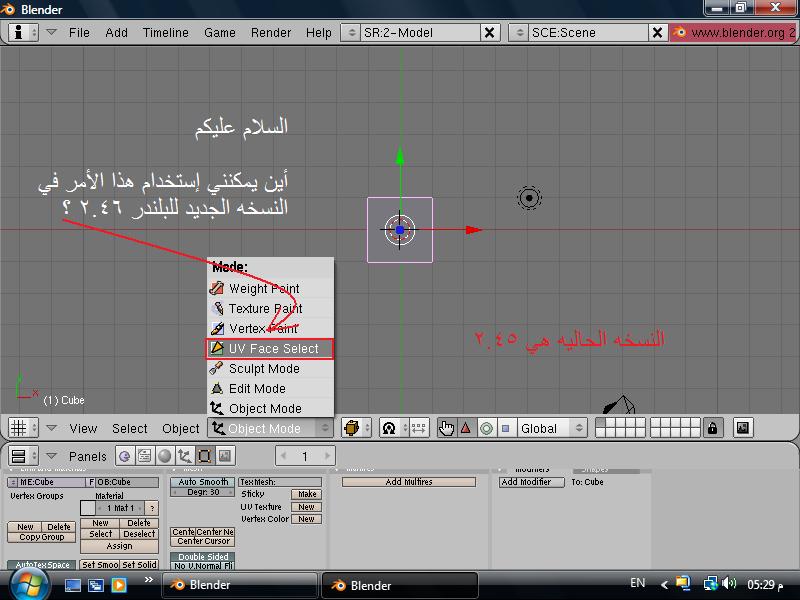This screenshot has height=600, width=800.
Task: Click the render this window icon
Action: pyautogui.click(x=743, y=428)
